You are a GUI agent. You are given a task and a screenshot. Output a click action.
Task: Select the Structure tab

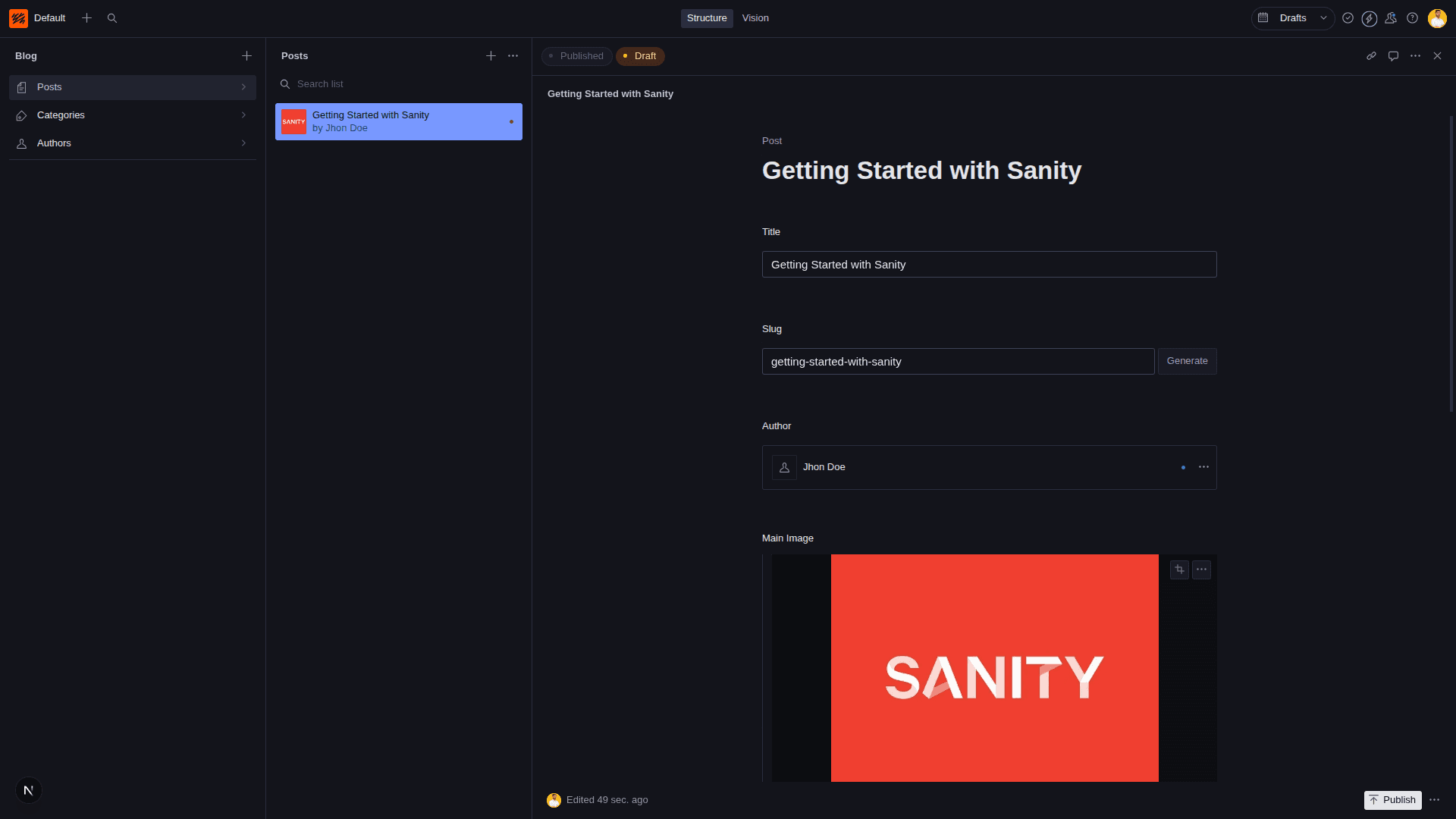pos(706,18)
